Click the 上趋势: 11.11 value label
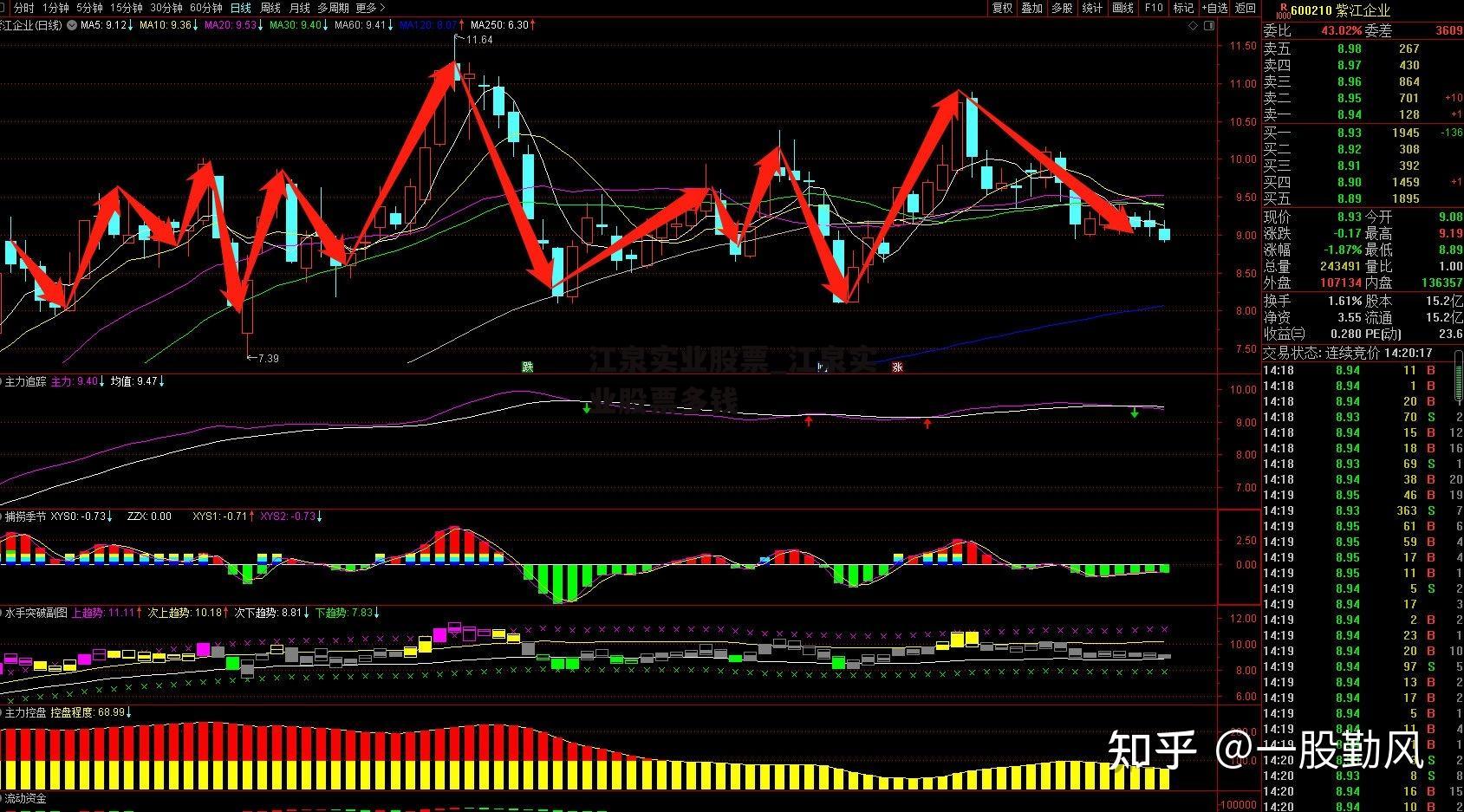 pyautogui.click(x=107, y=612)
